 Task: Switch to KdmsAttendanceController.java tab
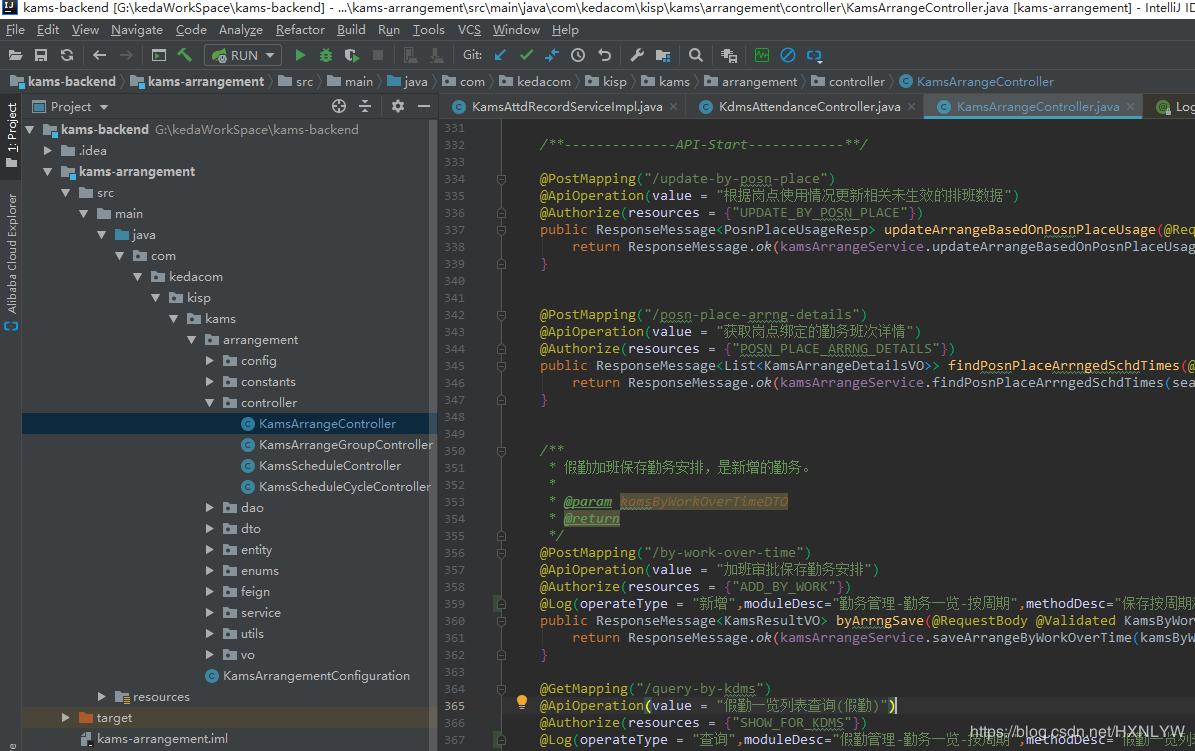click(x=809, y=106)
